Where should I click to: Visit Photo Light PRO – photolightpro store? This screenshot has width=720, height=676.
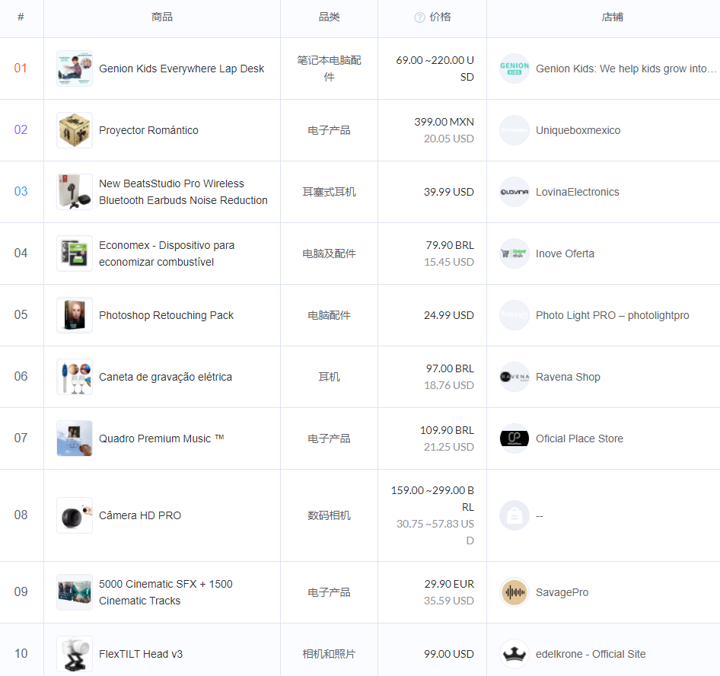(x=612, y=315)
